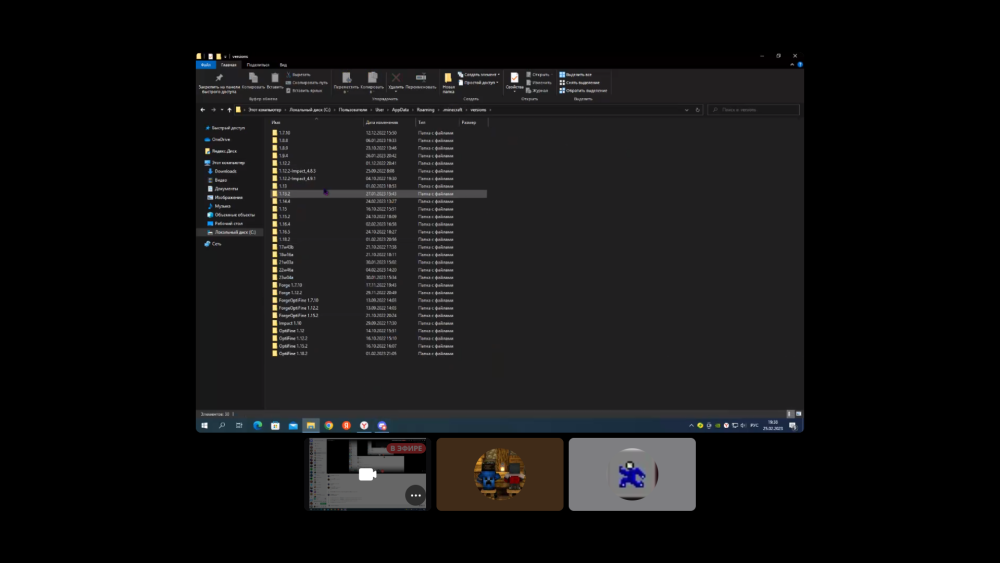The height and width of the screenshot is (563, 1000).
Task: Click the Copy to ribbon icon
Action: click(x=372, y=78)
